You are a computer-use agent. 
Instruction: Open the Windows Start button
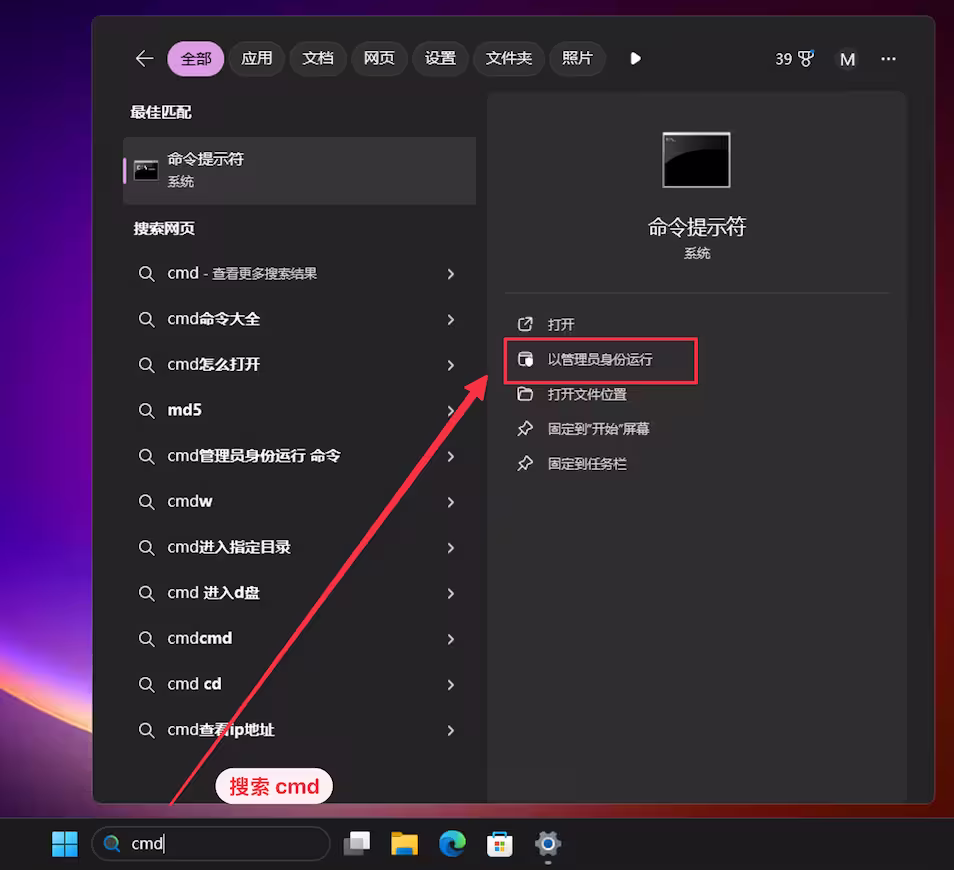coord(64,844)
